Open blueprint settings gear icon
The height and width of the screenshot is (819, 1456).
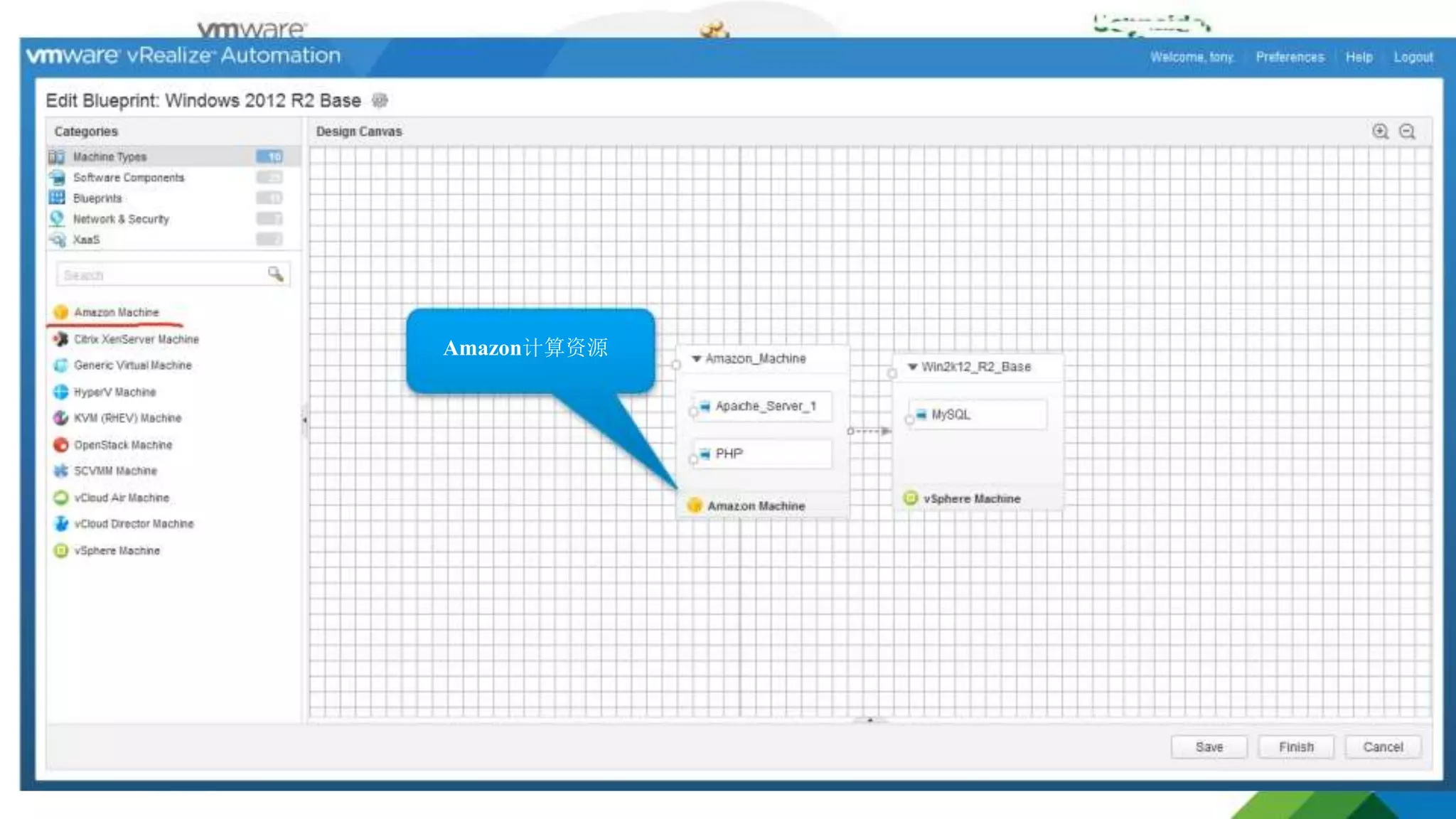click(x=380, y=100)
